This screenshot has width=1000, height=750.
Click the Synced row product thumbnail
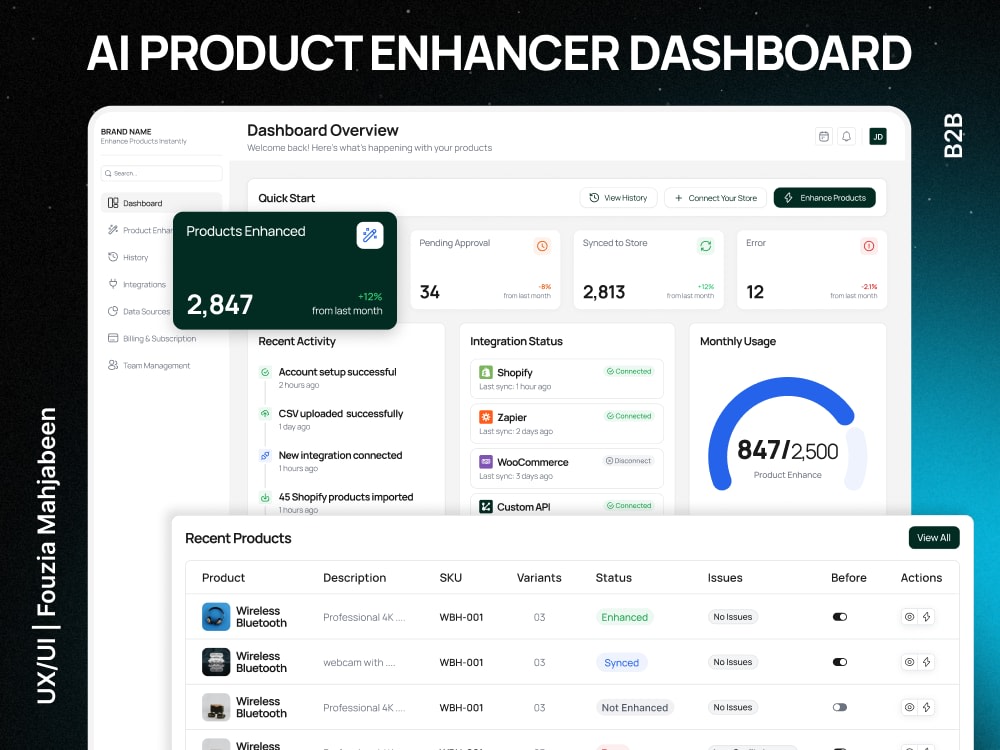tap(216, 662)
